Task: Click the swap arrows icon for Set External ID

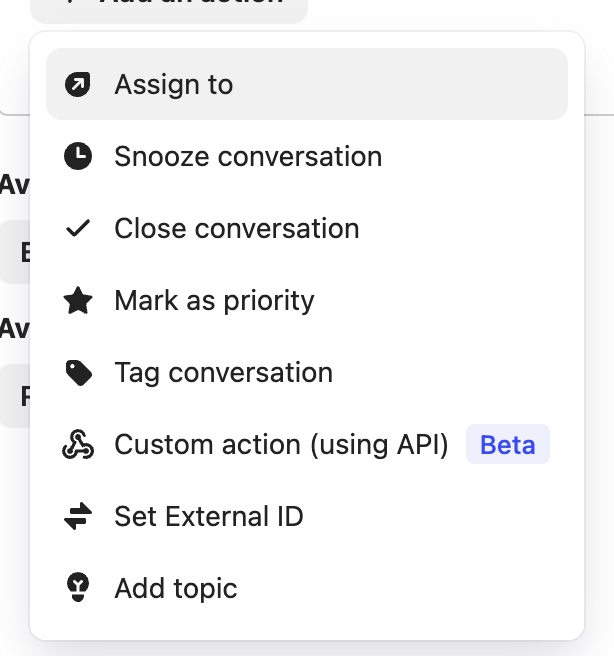Action: (x=77, y=517)
